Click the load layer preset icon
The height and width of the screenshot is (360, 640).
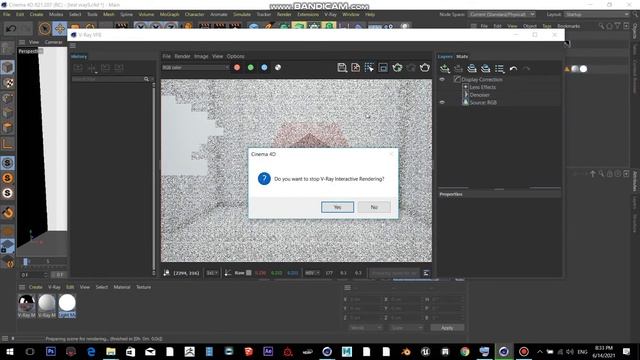click(485, 69)
